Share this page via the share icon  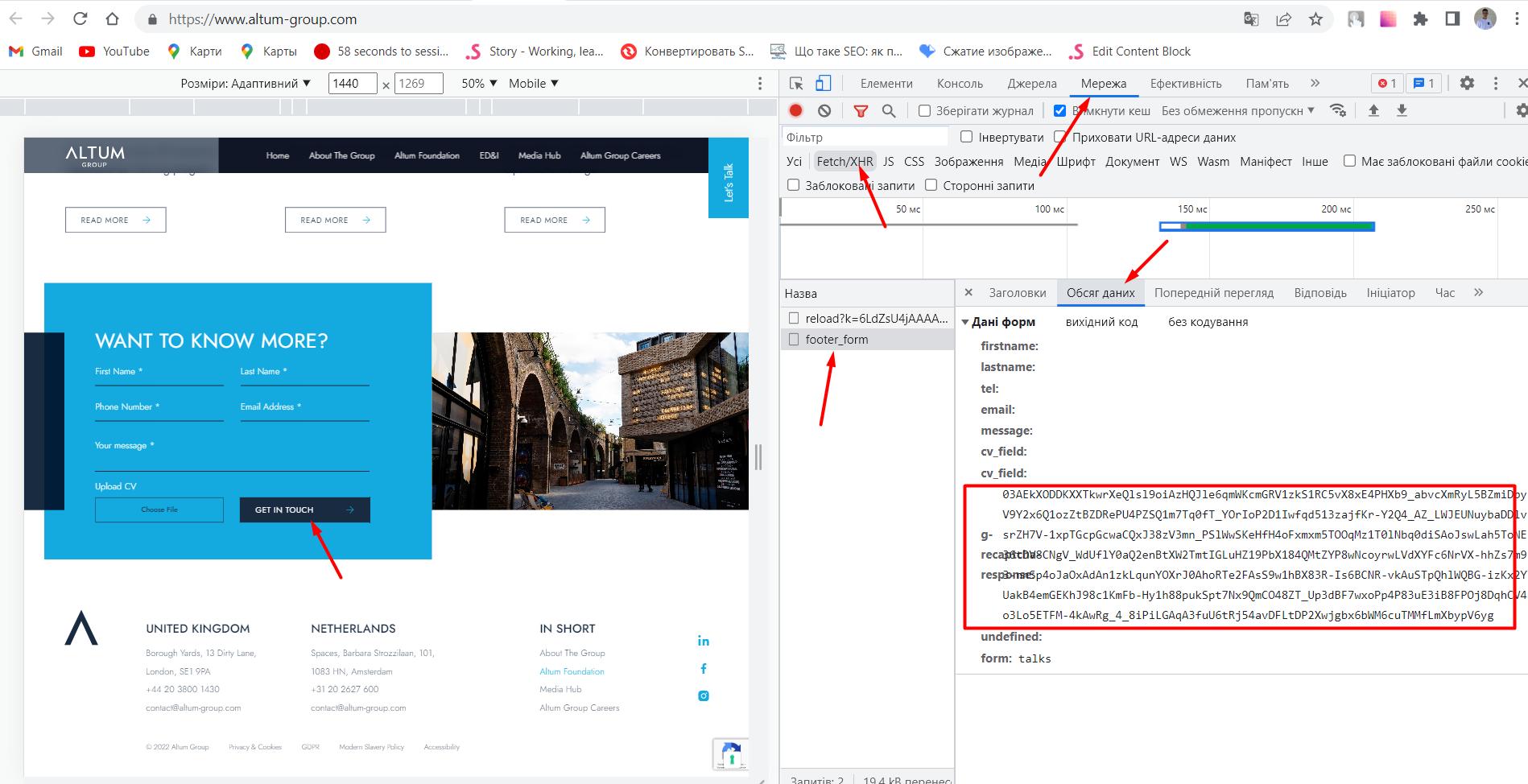tap(1283, 19)
